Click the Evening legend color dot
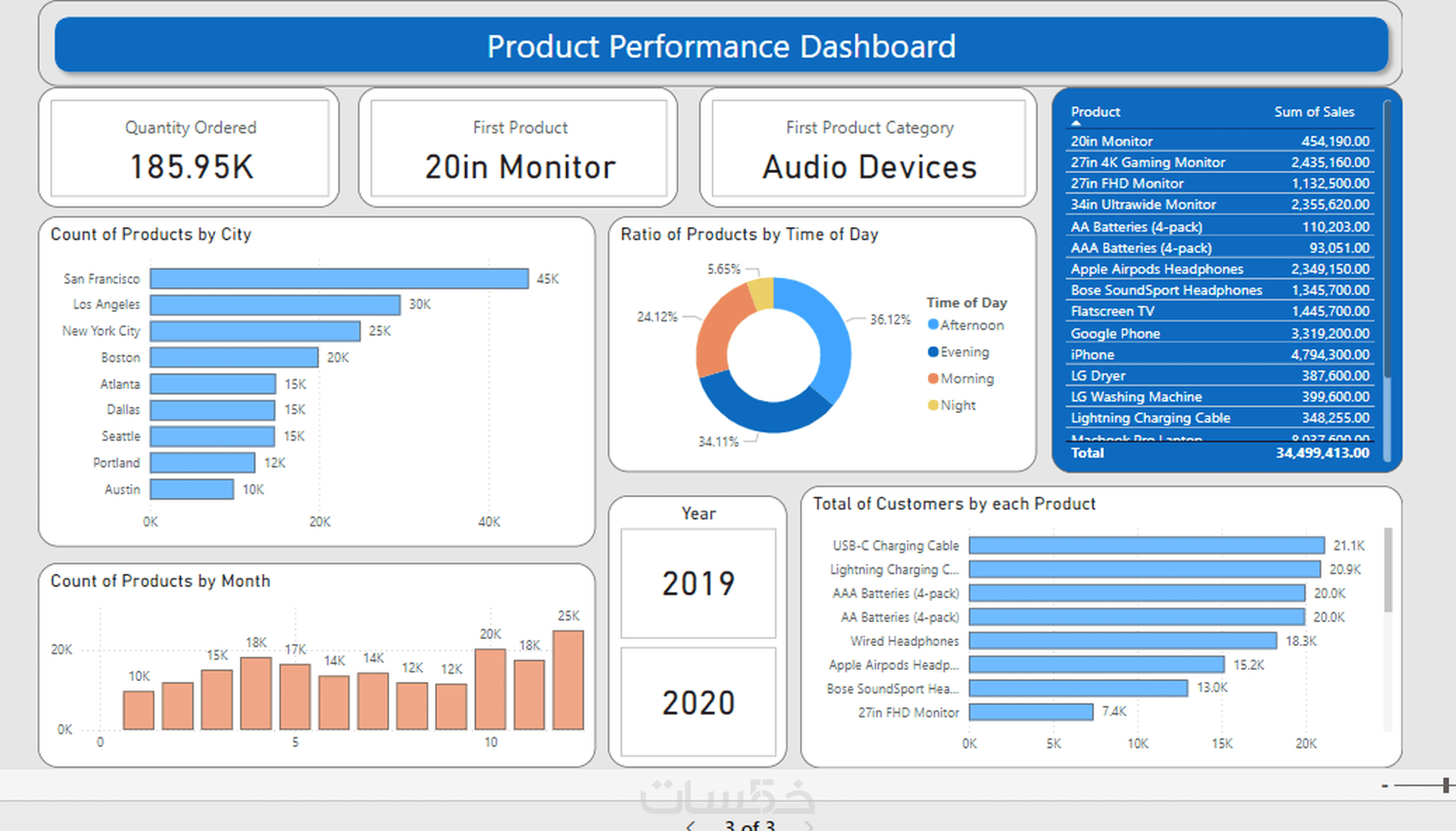Screen dimensions: 1456x831 (x=933, y=351)
